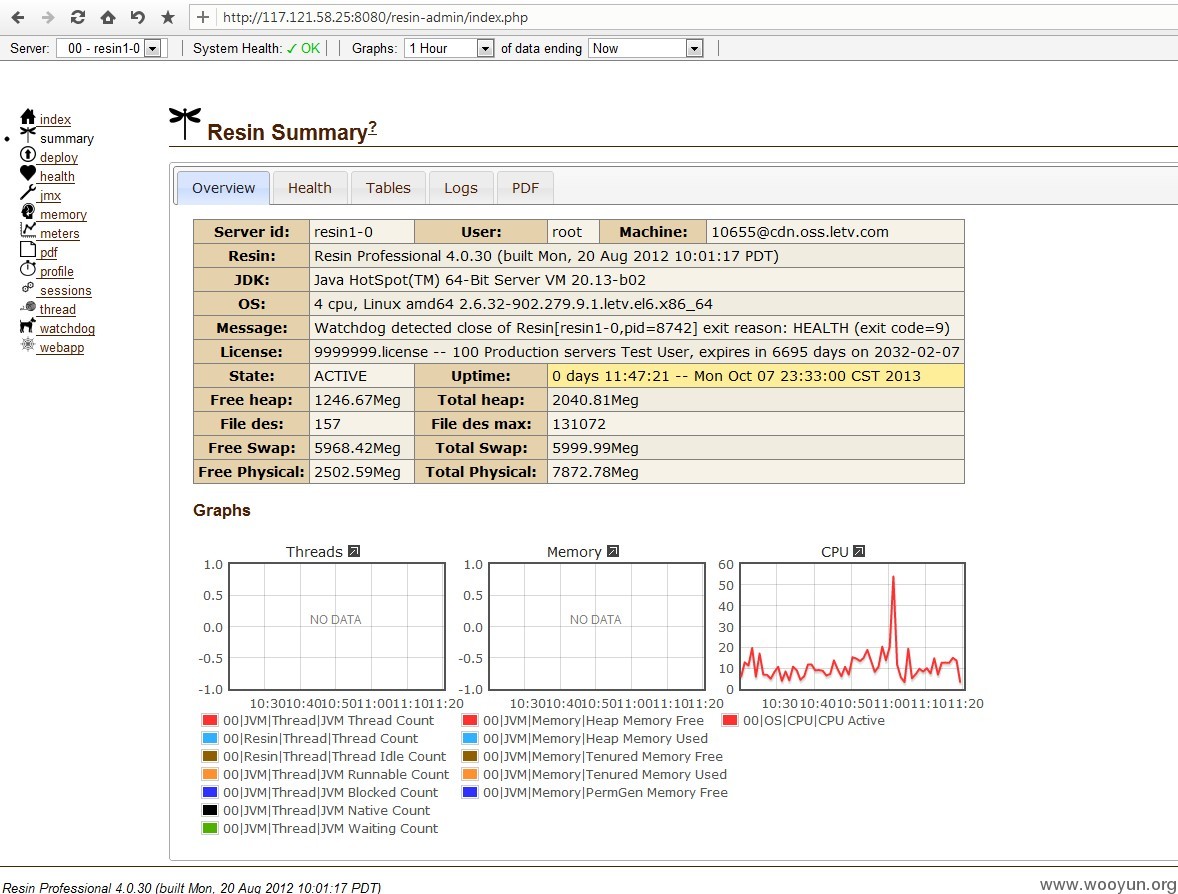
Task: Click the heart icon beside health
Action: point(28,173)
